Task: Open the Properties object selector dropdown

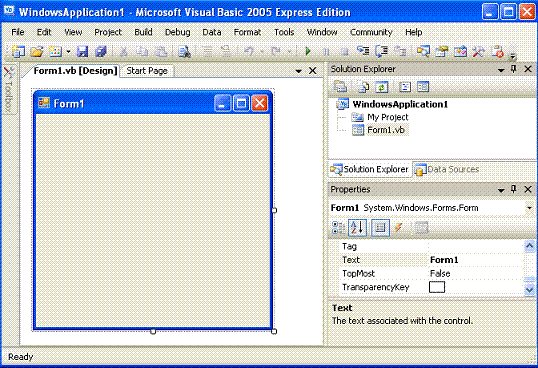Action: click(529, 208)
